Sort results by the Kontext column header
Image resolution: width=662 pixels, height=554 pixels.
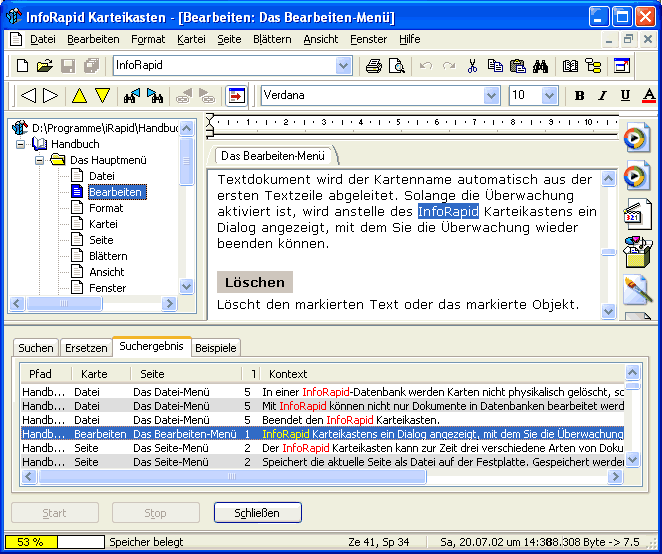pos(442,374)
